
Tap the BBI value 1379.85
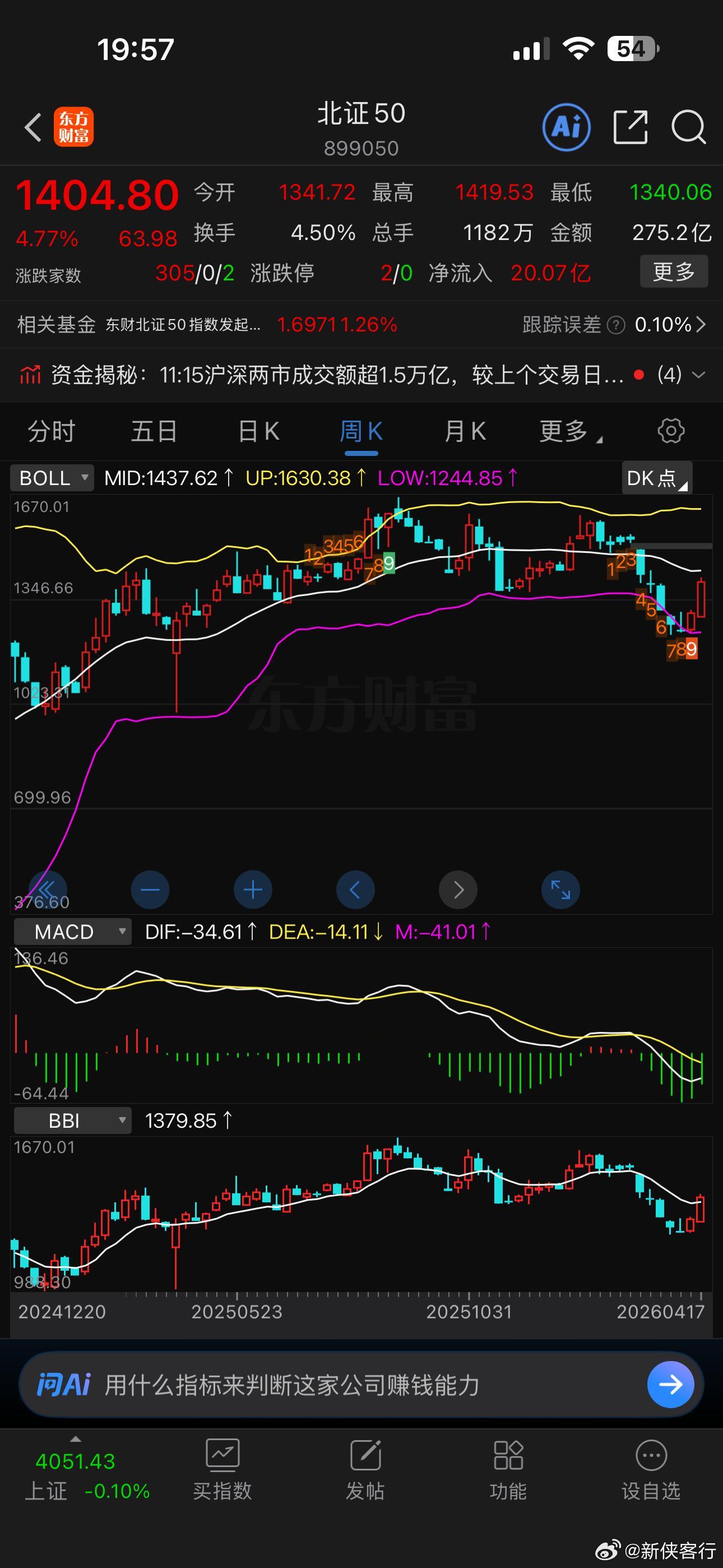(x=180, y=1120)
